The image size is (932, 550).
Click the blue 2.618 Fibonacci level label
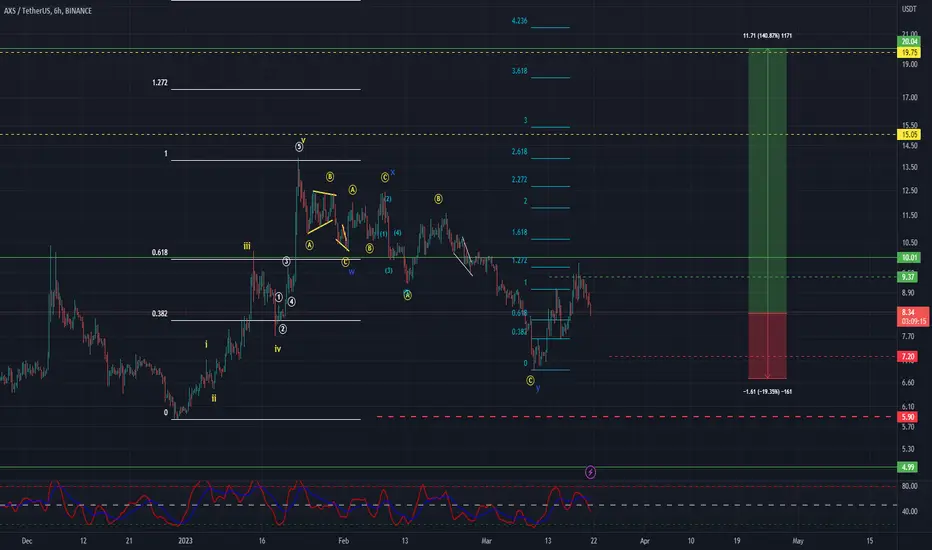point(519,152)
